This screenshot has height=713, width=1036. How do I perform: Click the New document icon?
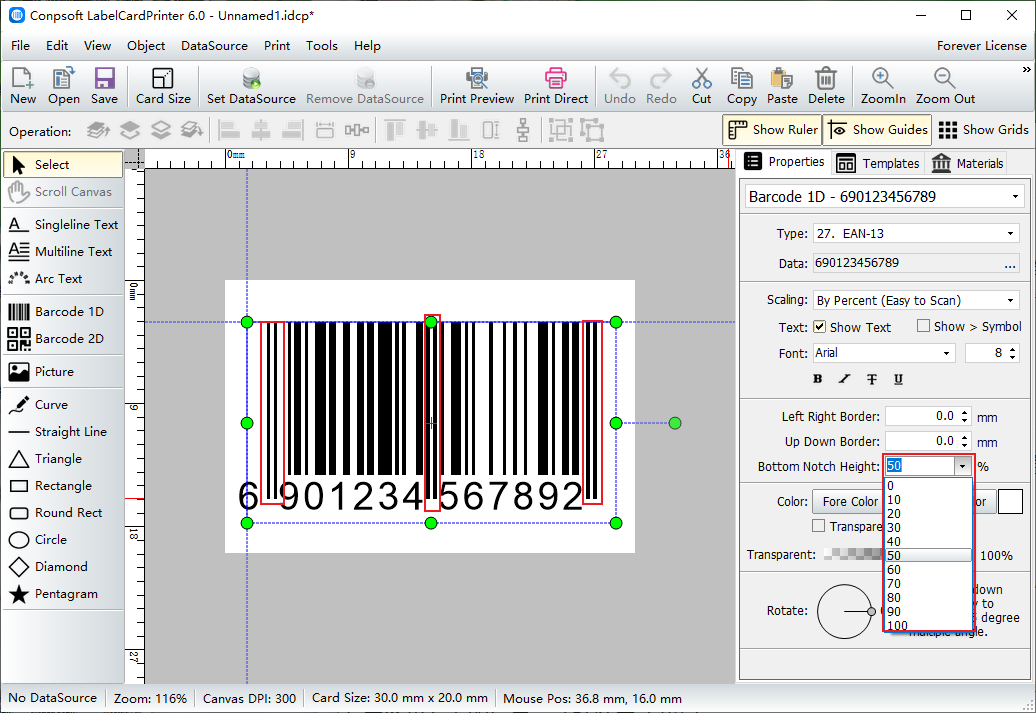[22, 85]
